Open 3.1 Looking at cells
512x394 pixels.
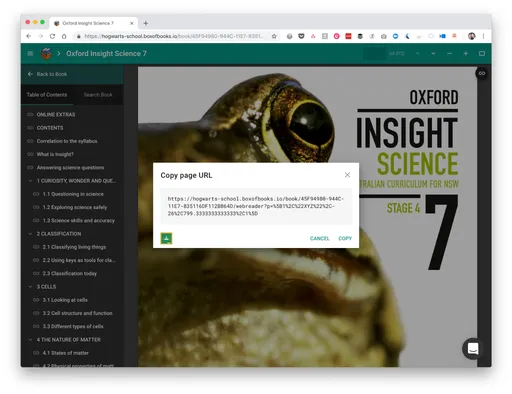click(65, 300)
